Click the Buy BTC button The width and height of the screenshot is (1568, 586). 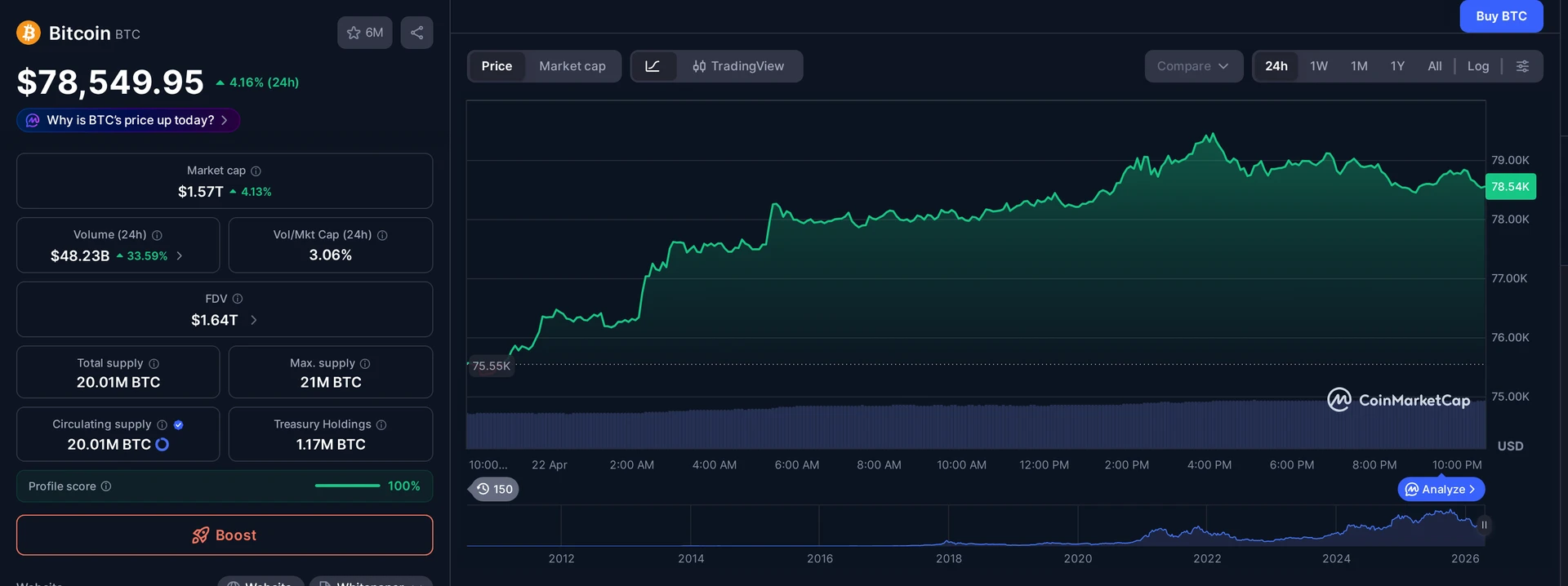(x=1501, y=16)
